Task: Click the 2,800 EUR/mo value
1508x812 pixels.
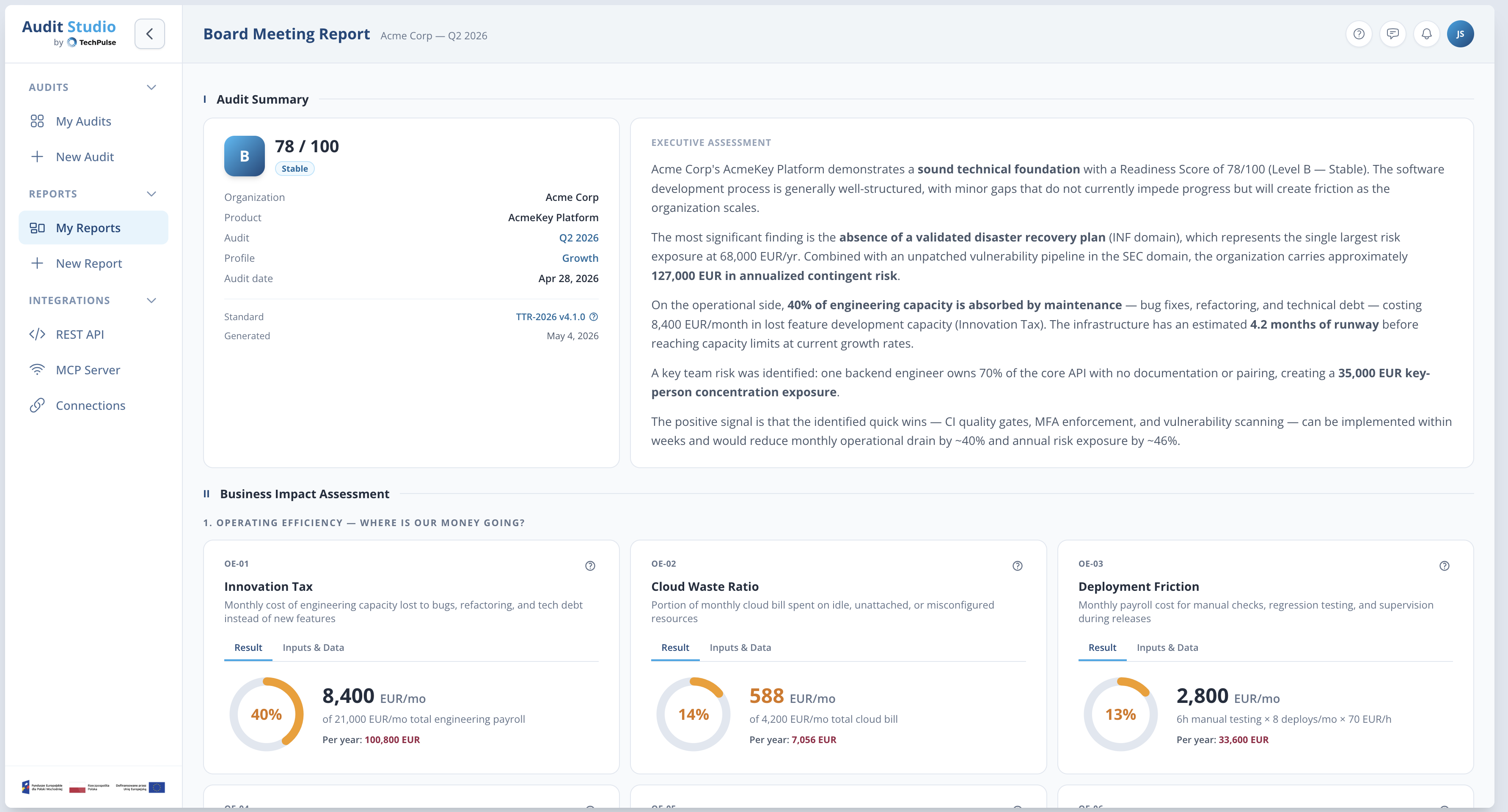Action: 1227,696
